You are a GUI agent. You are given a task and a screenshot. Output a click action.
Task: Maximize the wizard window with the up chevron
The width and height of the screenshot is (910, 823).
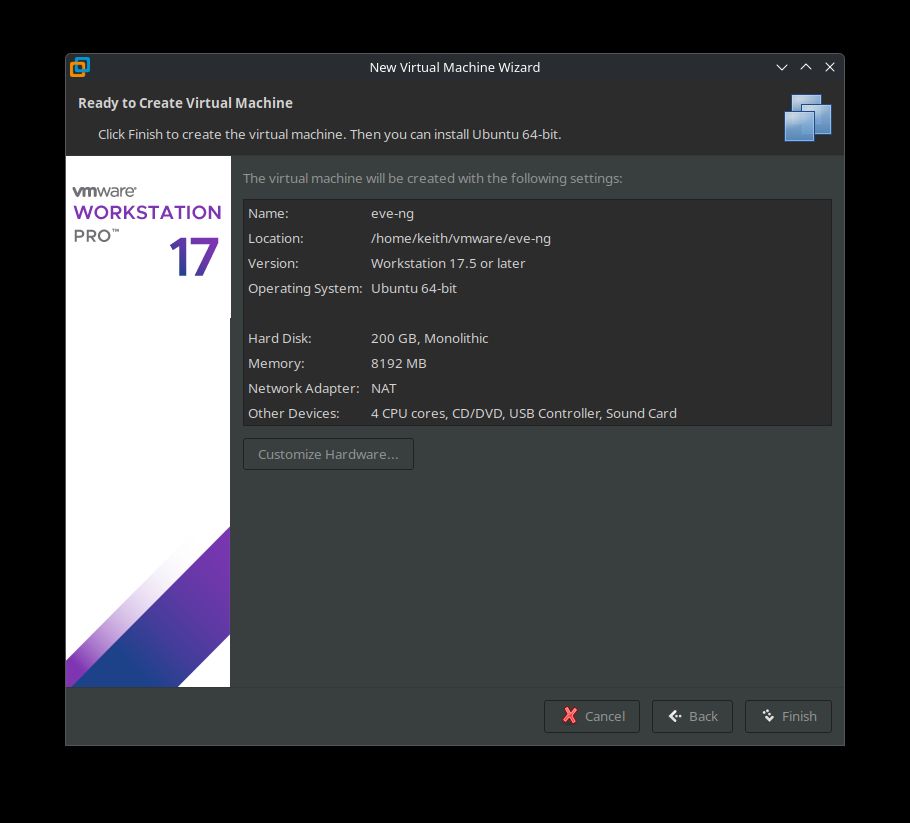[806, 67]
